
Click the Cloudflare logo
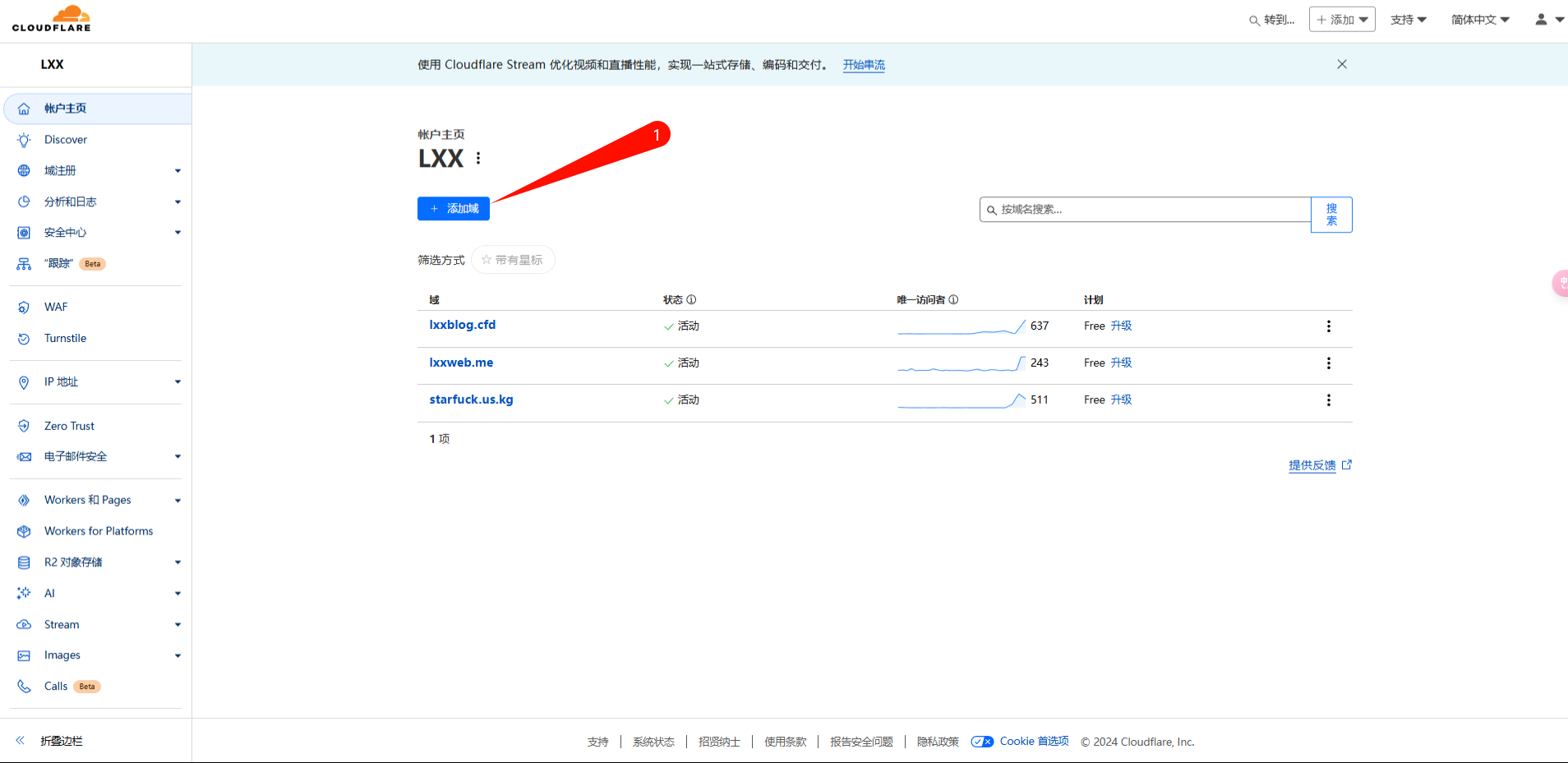point(52,19)
